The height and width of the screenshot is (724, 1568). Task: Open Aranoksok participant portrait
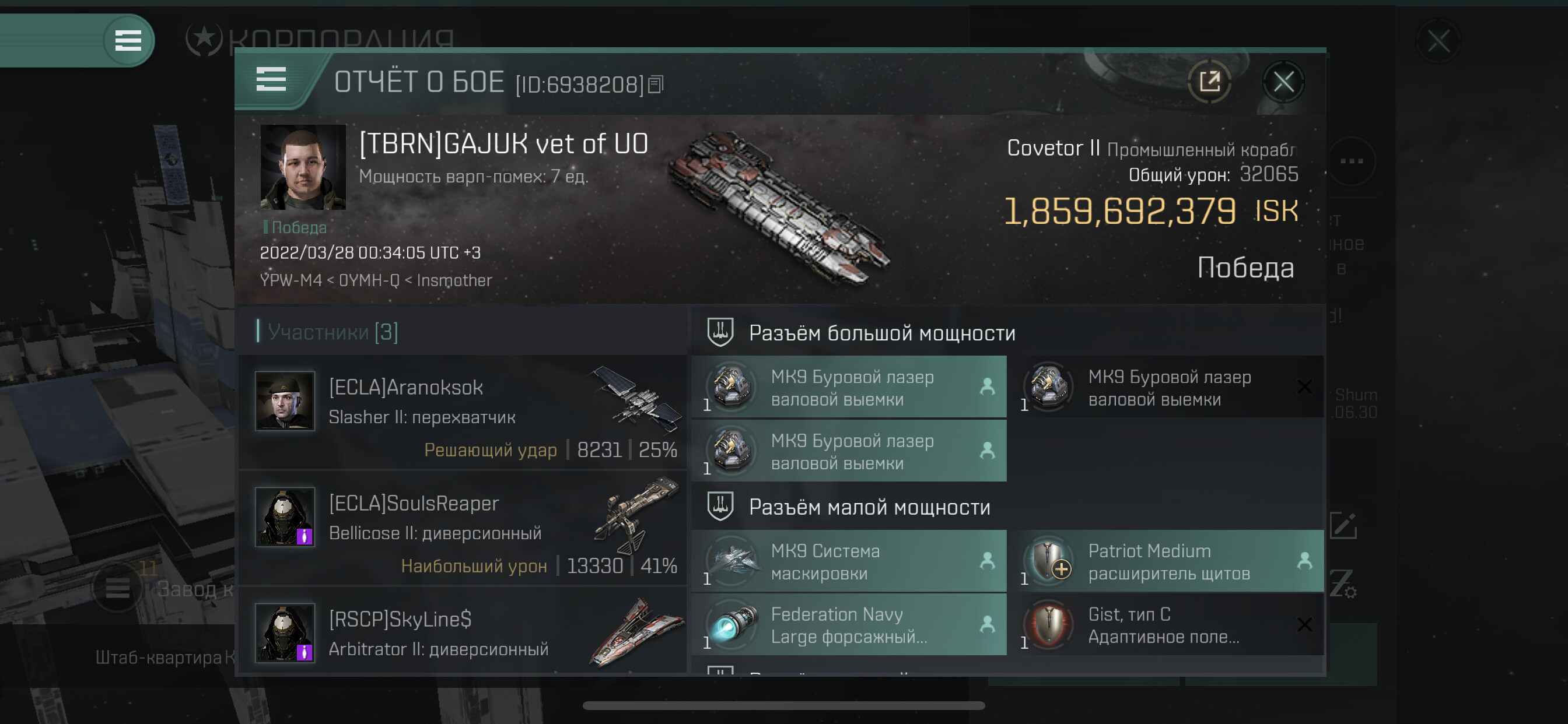point(284,402)
